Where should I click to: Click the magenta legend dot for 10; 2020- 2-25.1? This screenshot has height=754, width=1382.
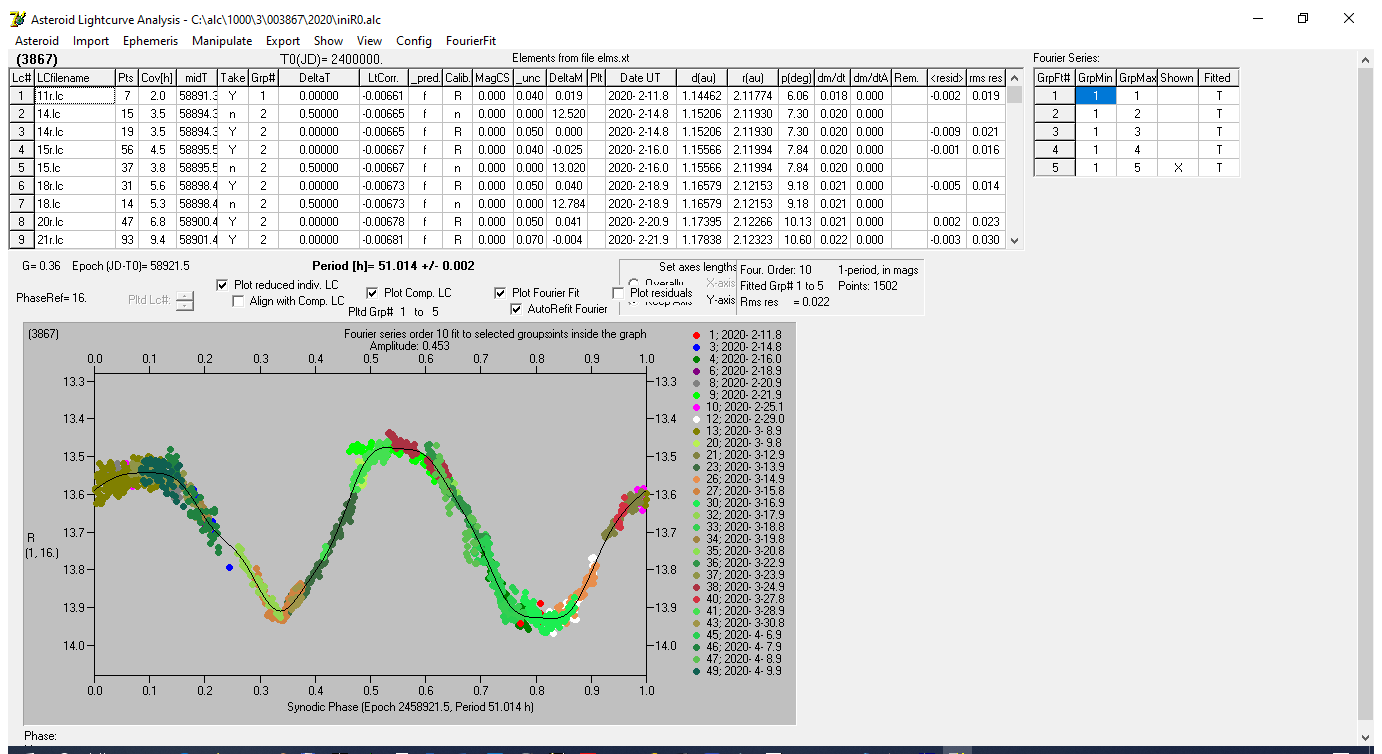tap(696, 407)
